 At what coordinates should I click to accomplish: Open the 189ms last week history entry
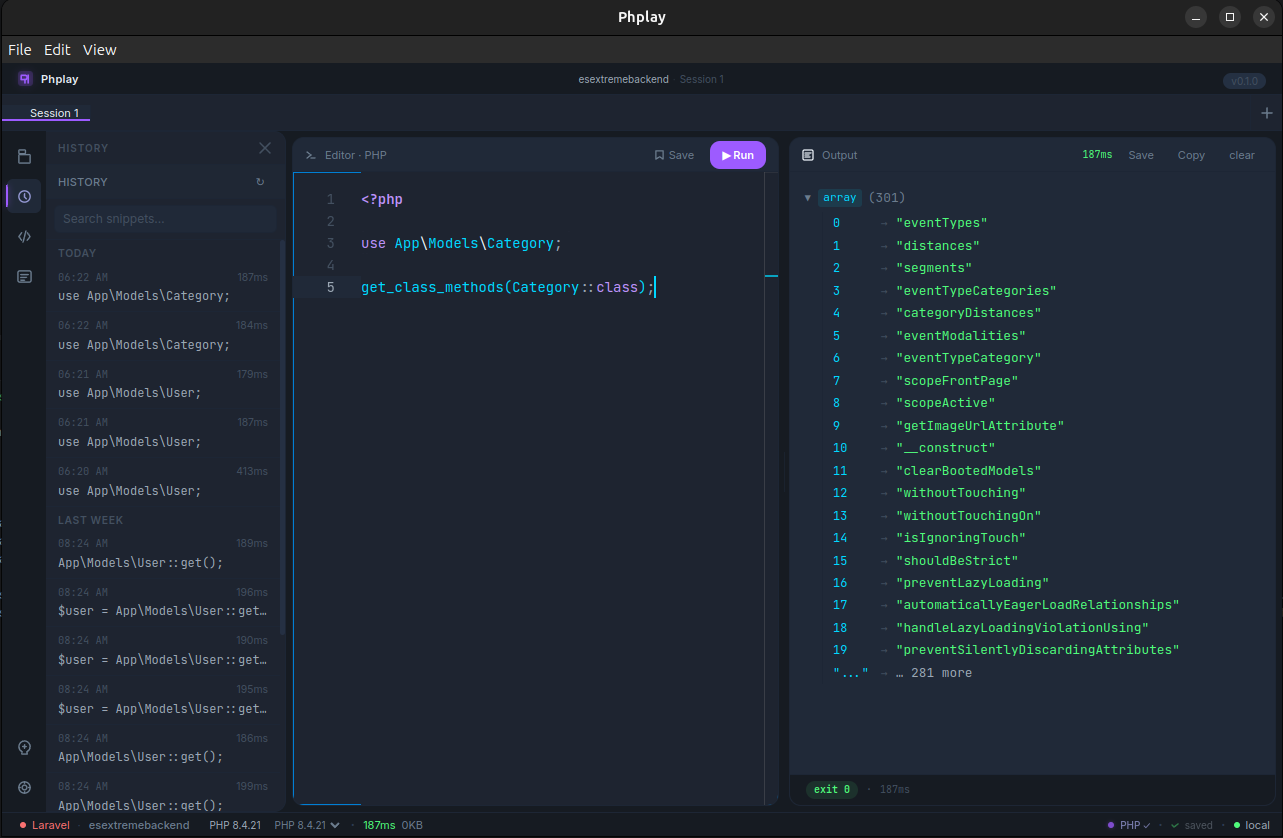tap(163, 553)
